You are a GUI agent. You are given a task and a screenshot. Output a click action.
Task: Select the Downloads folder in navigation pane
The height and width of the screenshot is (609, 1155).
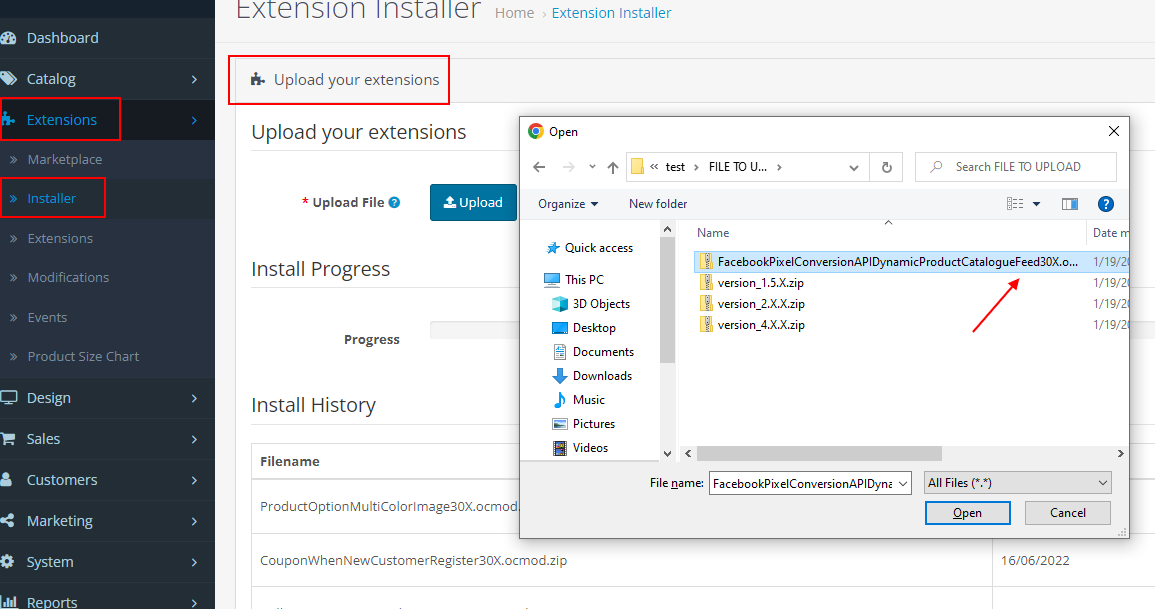coord(601,376)
